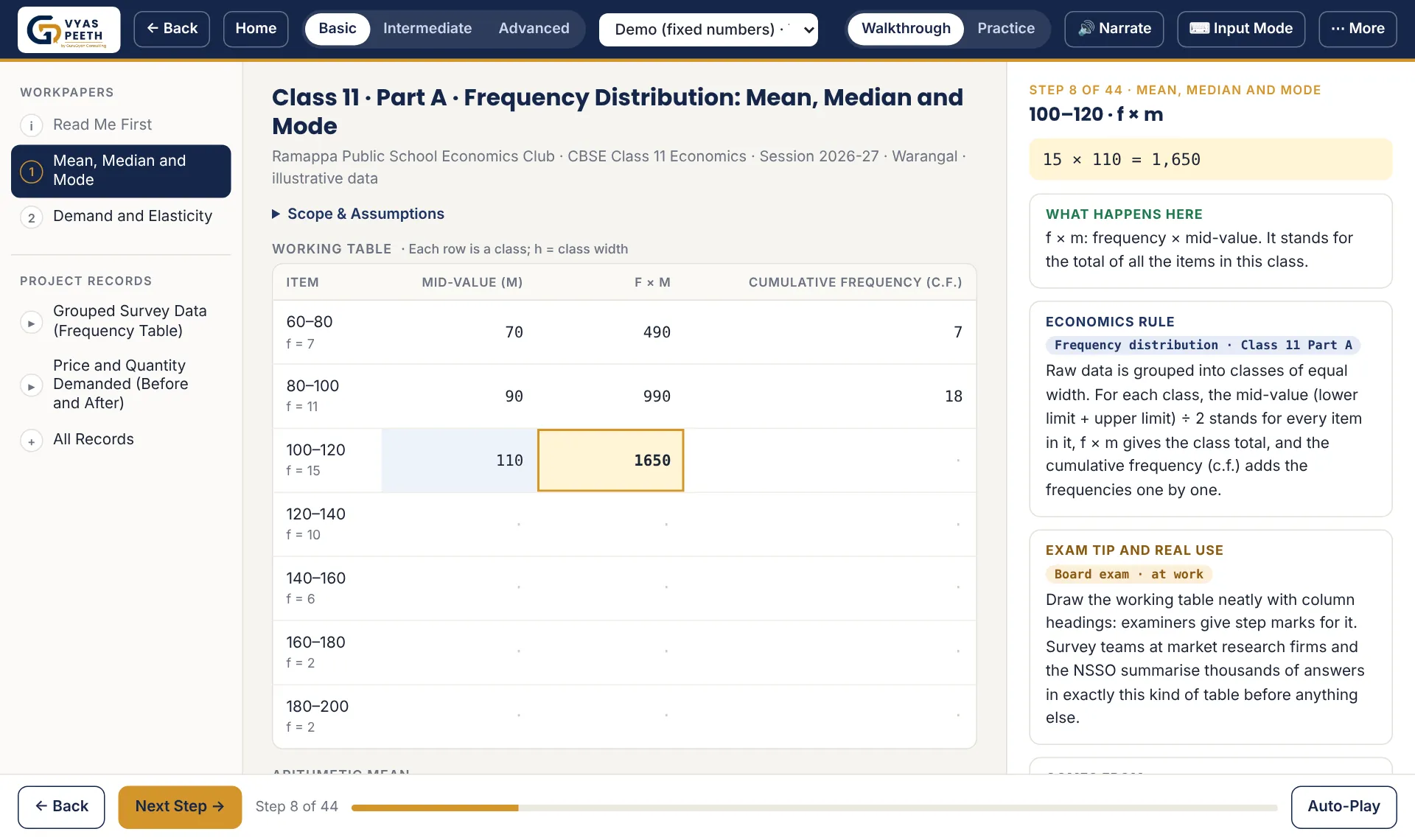
Task: Click the 180–200 class row label
Action: (x=317, y=707)
